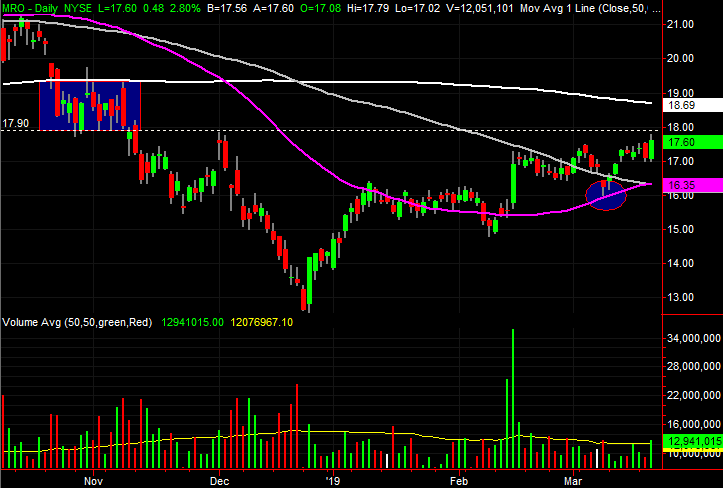The image size is (723, 488).
Task: Click the white 18.69 moving average price tag
Action: point(692,105)
